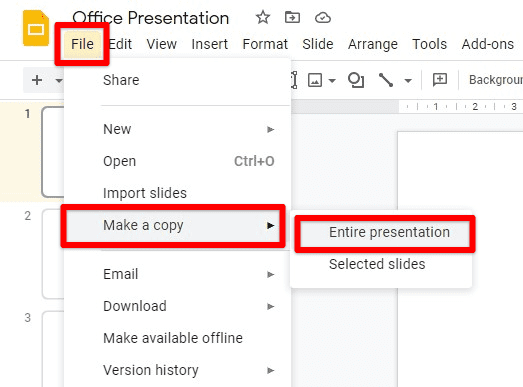Select slide 2 thumbnail
This screenshot has height=387, width=523.
click(x=53, y=254)
